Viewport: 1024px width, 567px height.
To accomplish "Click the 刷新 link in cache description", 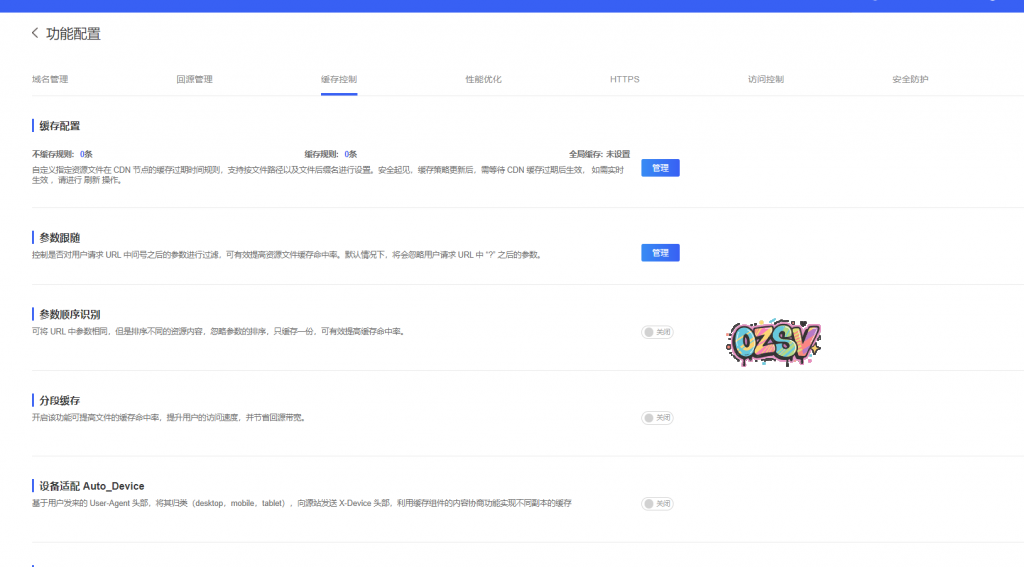I will [x=89, y=180].
